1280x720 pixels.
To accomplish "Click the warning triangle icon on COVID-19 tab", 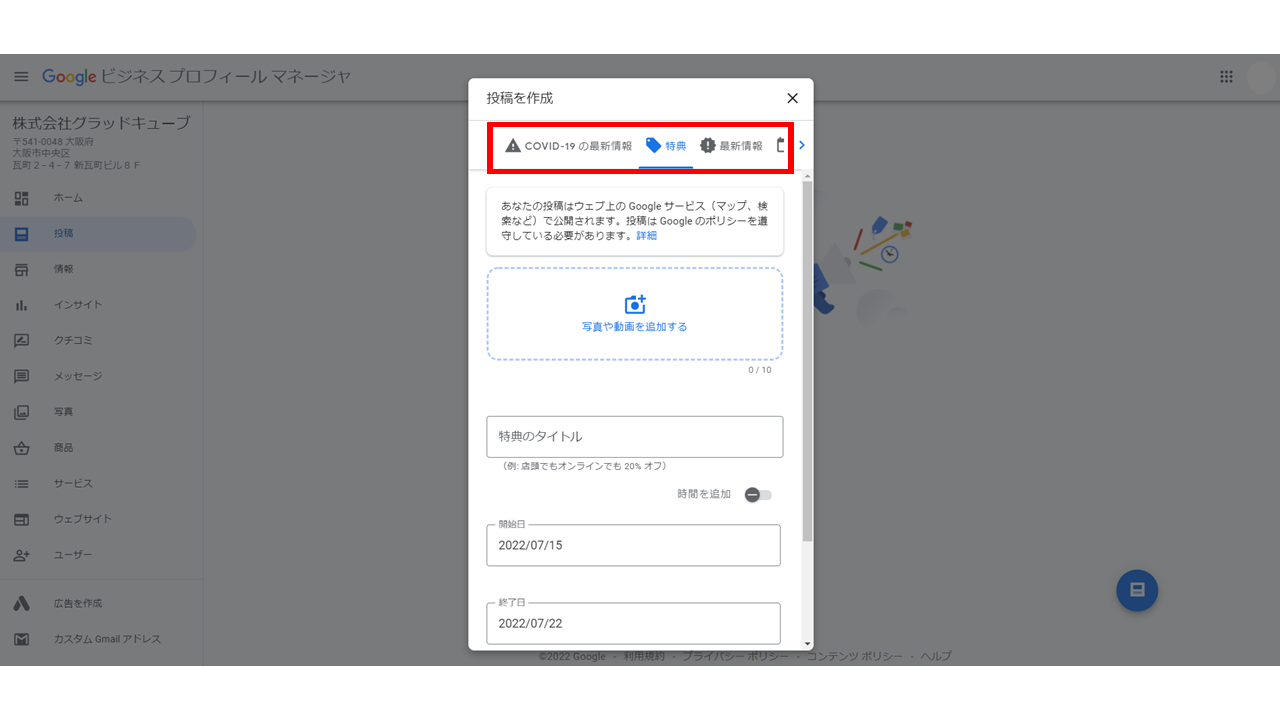I will click(x=513, y=146).
